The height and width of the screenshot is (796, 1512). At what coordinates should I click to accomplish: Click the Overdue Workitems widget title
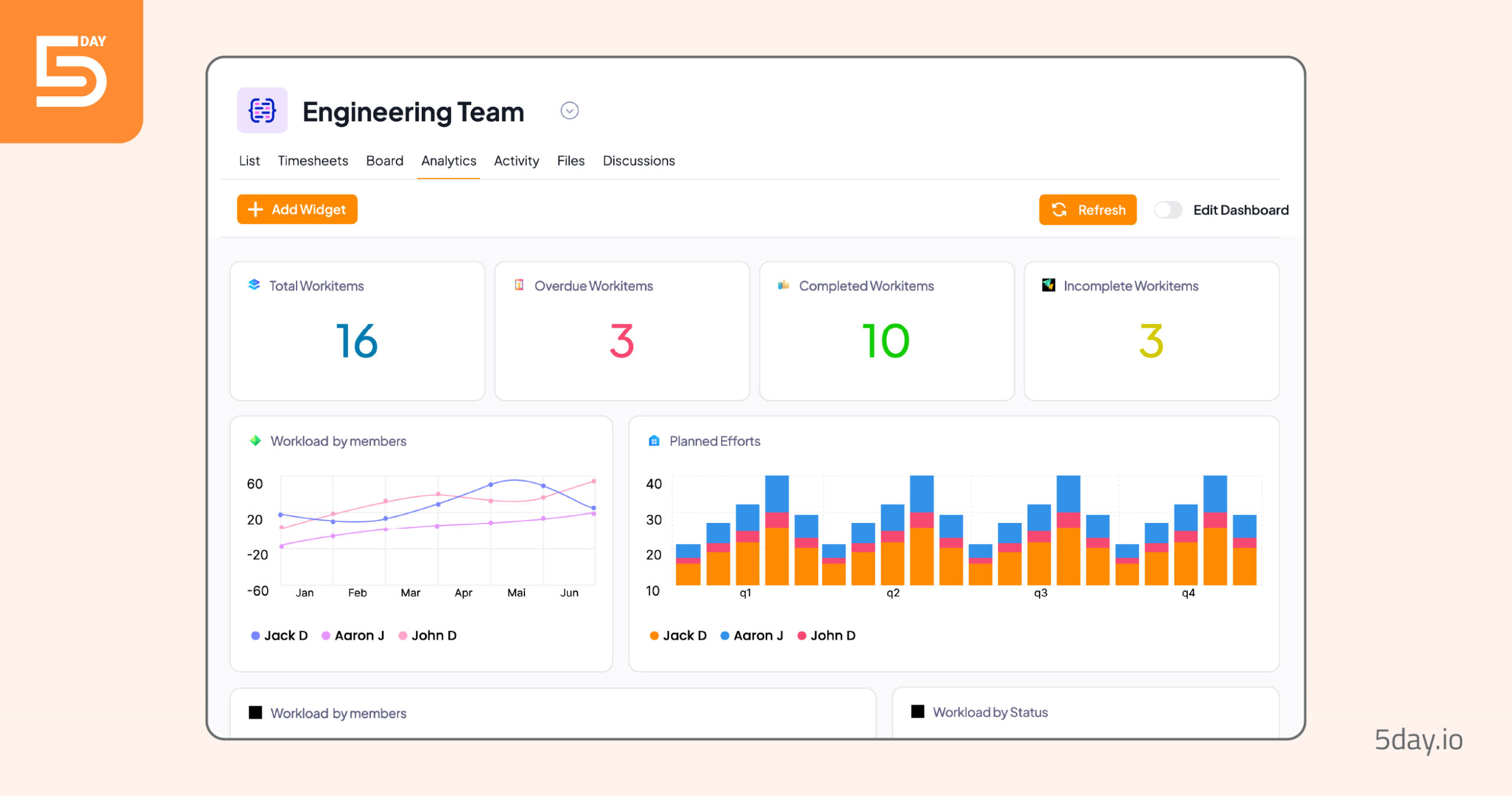click(x=594, y=286)
